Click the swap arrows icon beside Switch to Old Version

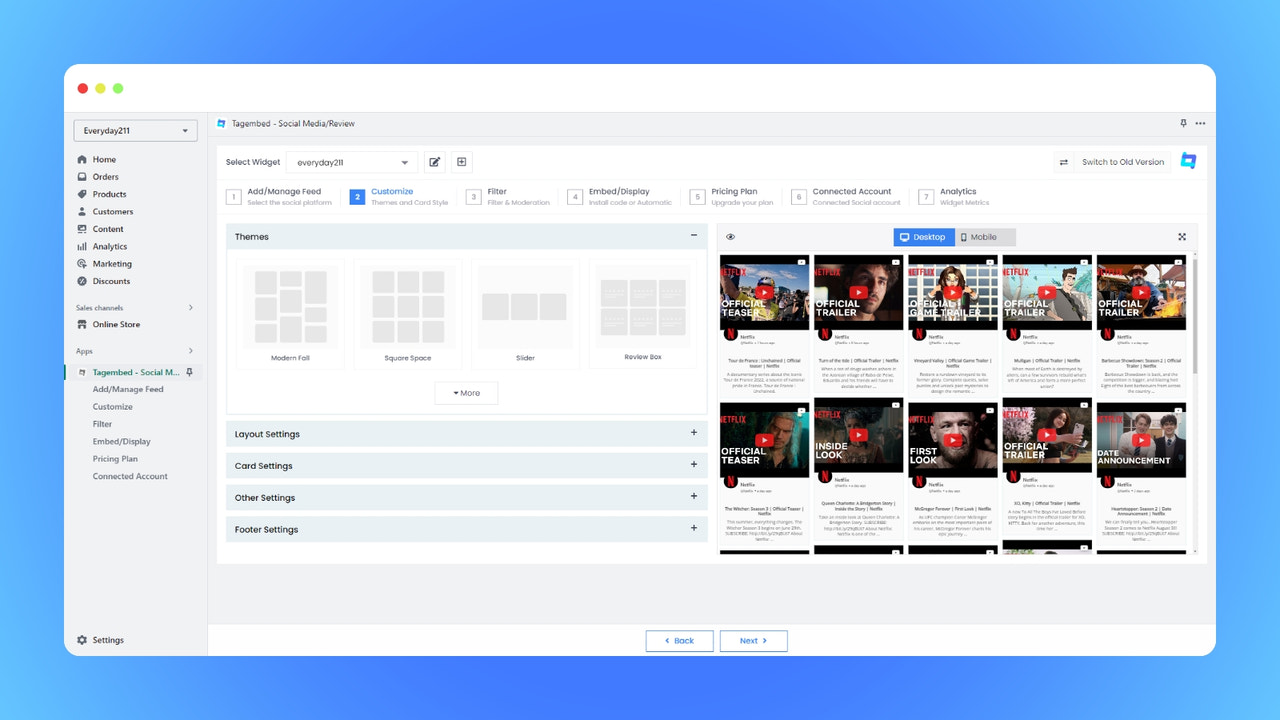[1064, 162]
